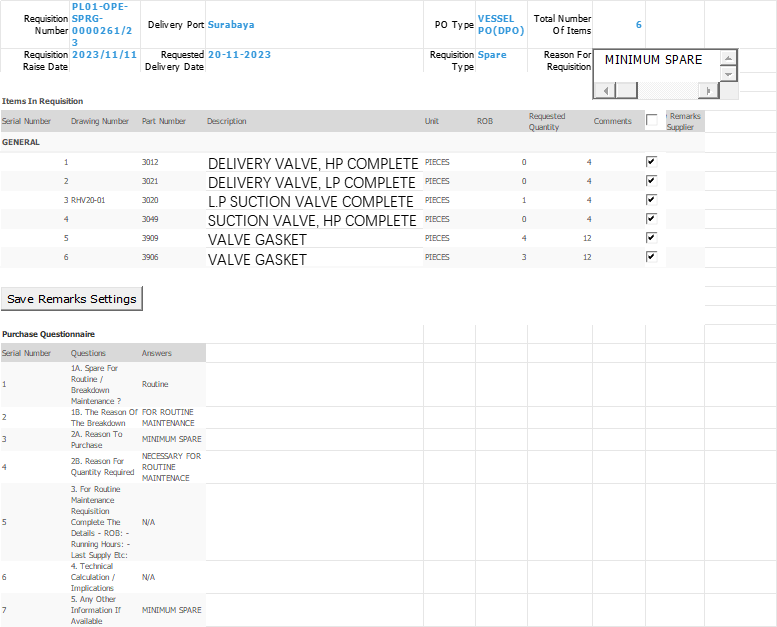Click the Spare requisition type link
This screenshot has height=627, width=777.
(x=492, y=55)
